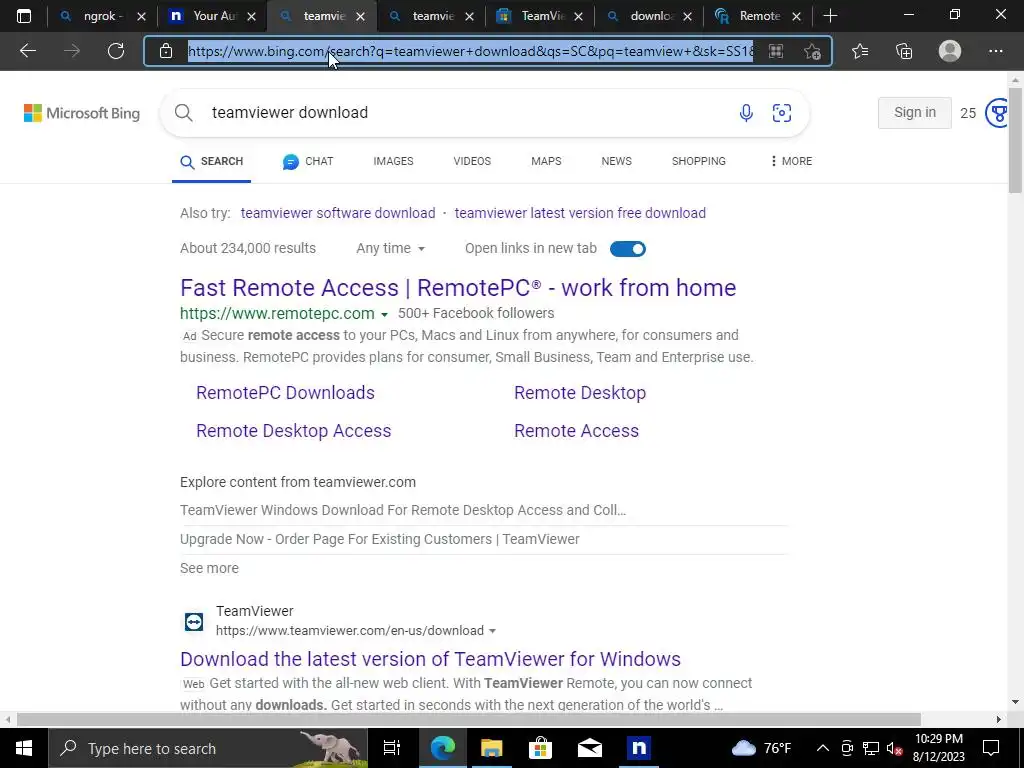Open a new browser tab
Image resolution: width=1024 pixels, height=768 pixels.
(830, 16)
